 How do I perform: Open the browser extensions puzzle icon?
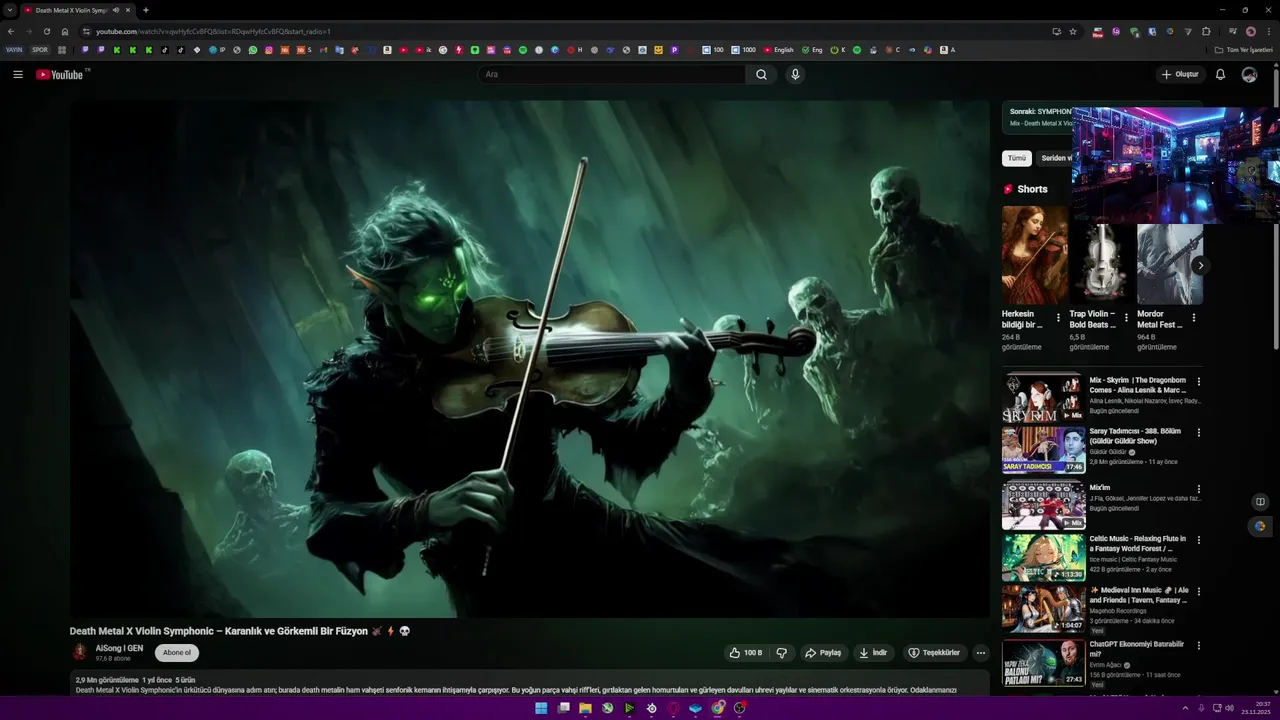tap(1206, 31)
